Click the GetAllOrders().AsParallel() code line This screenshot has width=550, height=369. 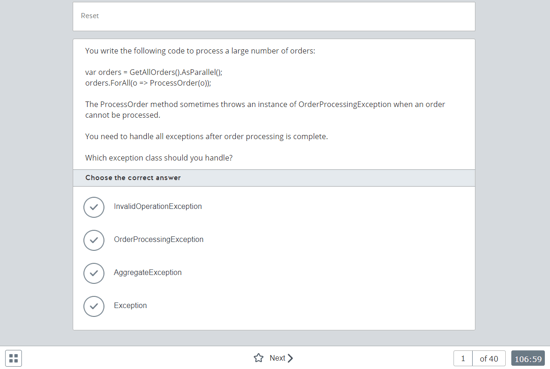point(154,72)
